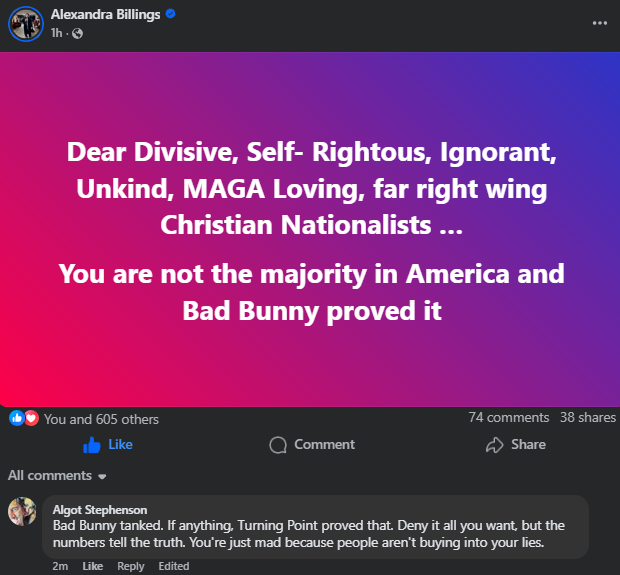The image size is (620, 575).
Task: Click the post's 1h timestamp
Action: pyautogui.click(x=56, y=33)
